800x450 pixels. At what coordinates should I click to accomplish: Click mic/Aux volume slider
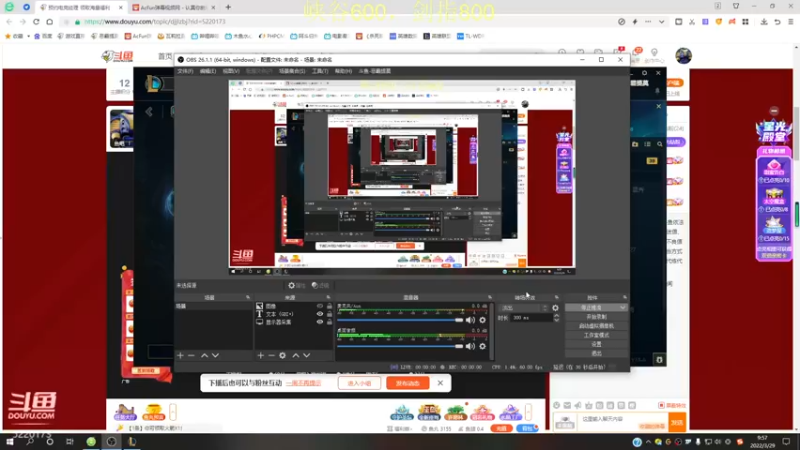click(399, 320)
